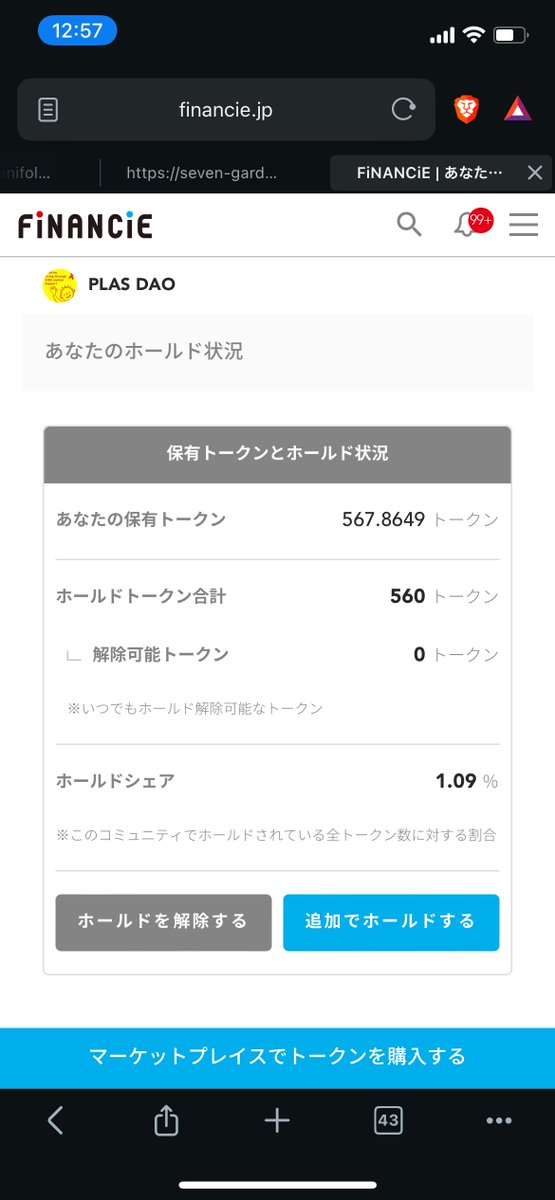555x1200 pixels.
Task: Reload the financie.jp page
Action: 403,109
